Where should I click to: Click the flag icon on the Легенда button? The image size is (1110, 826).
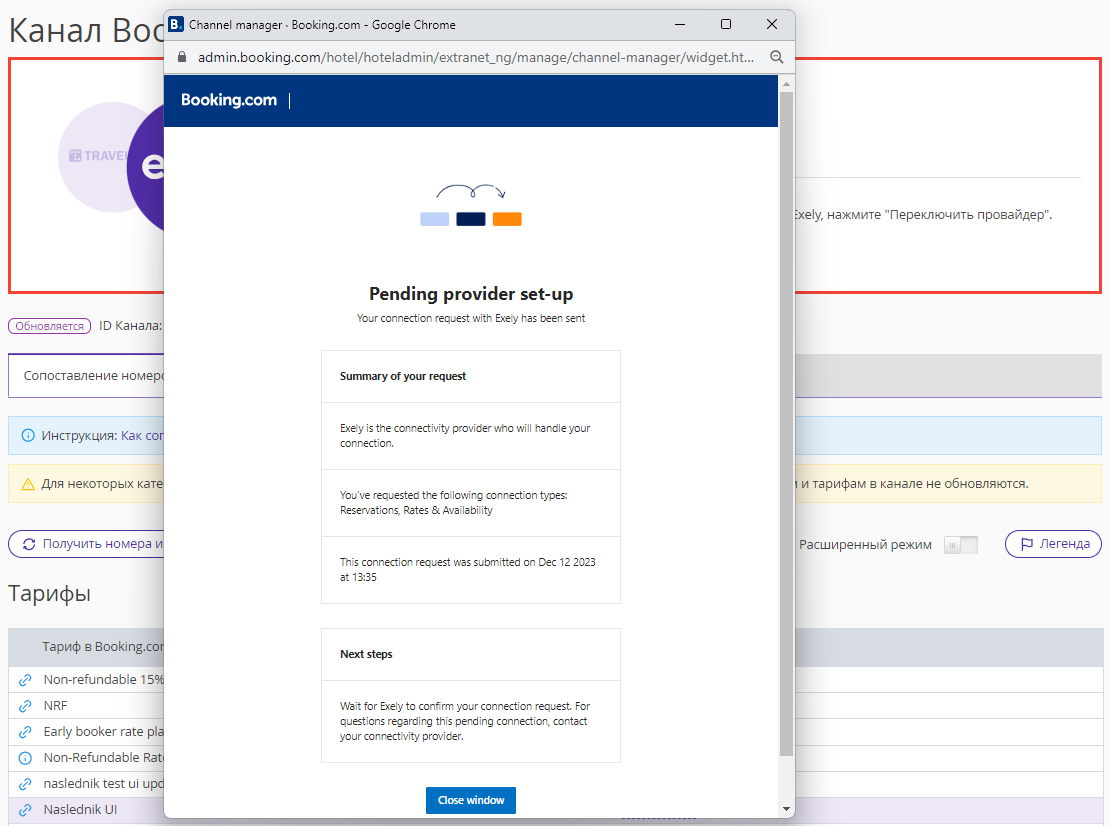click(x=1026, y=544)
